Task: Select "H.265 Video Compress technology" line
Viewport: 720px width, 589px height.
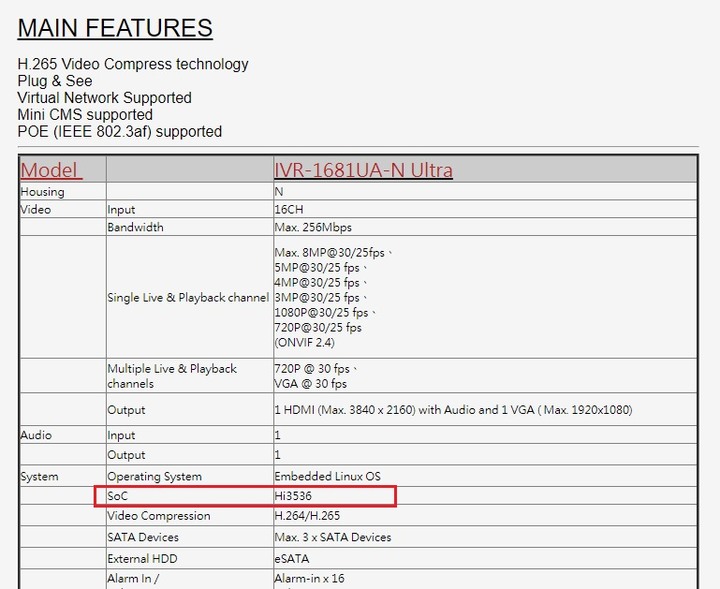Action: click(x=133, y=64)
